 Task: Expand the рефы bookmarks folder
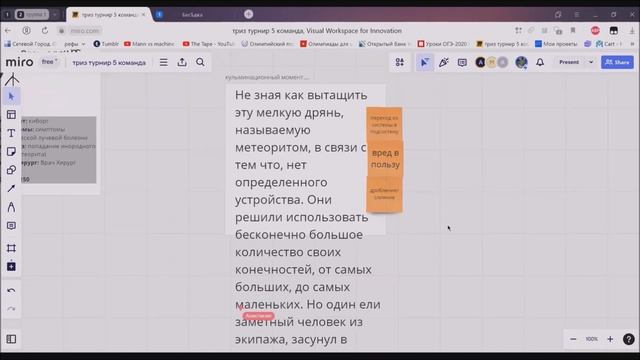click(75, 44)
